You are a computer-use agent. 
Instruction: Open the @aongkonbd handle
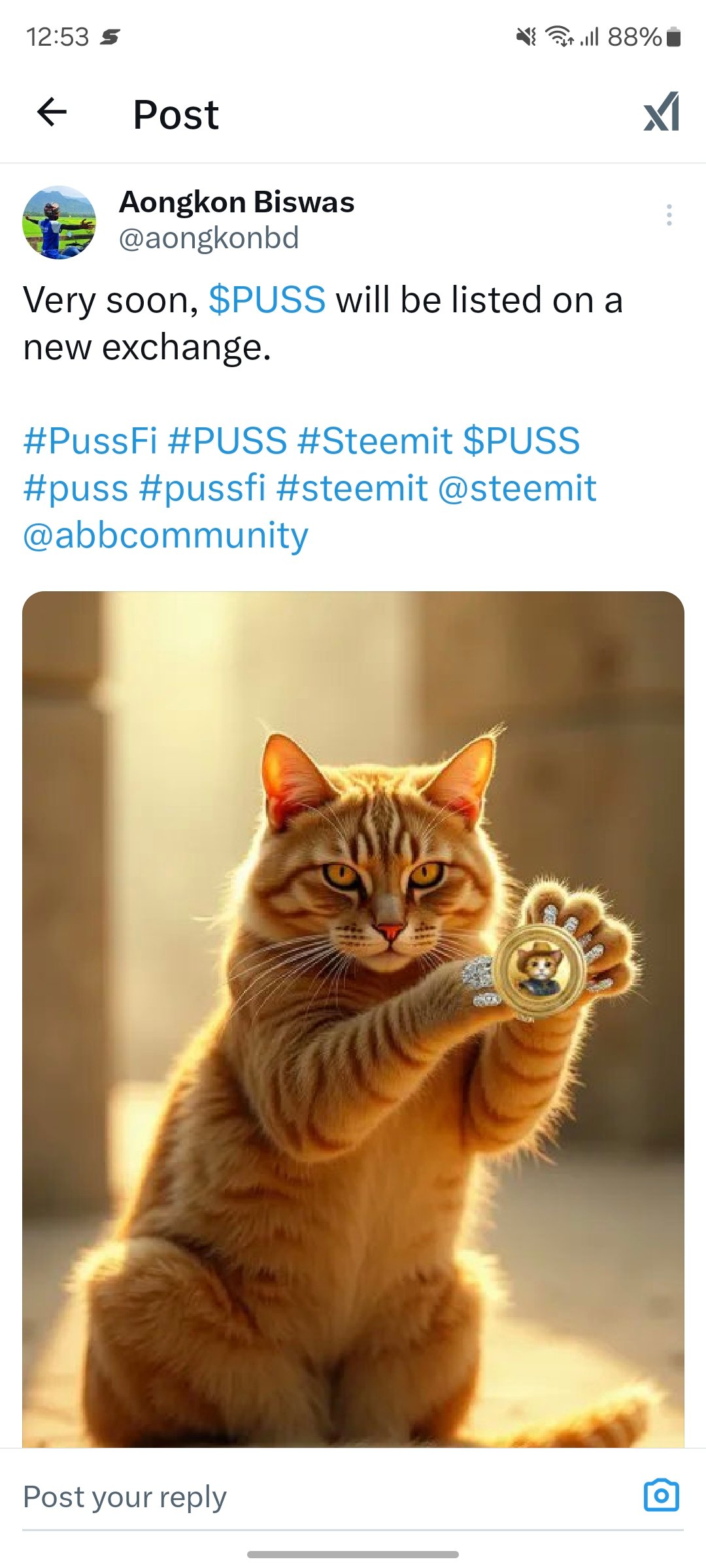[x=209, y=238]
